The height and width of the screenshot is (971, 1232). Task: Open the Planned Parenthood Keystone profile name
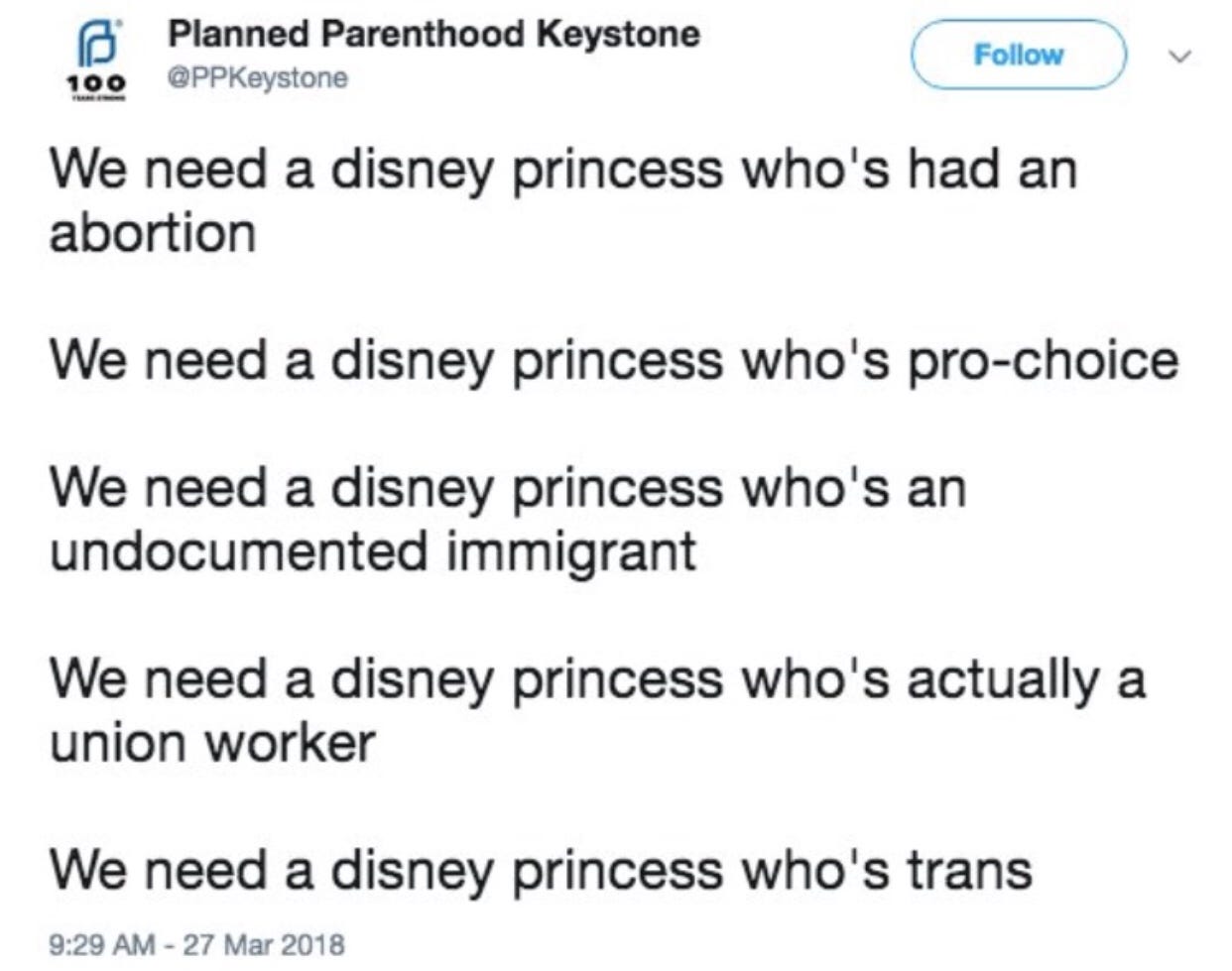[x=433, y=35]
